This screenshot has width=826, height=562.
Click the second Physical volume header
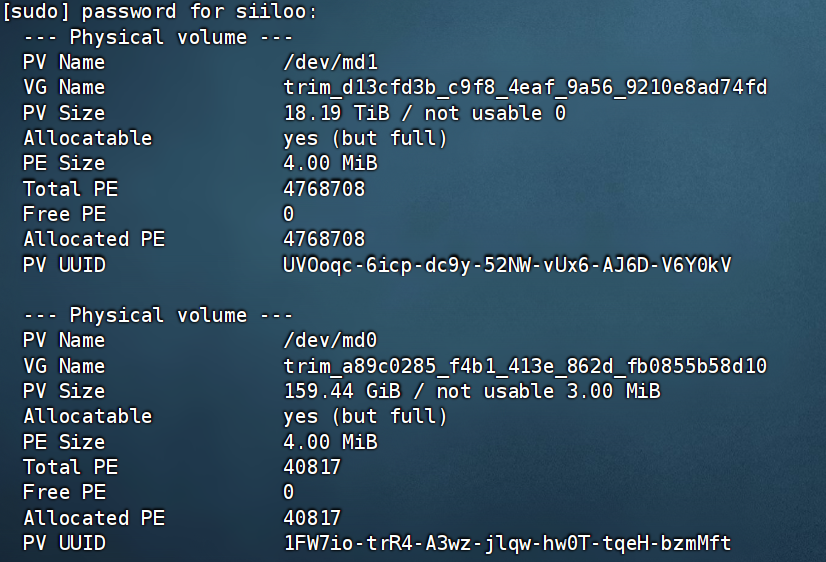click(x=158, y=315)
